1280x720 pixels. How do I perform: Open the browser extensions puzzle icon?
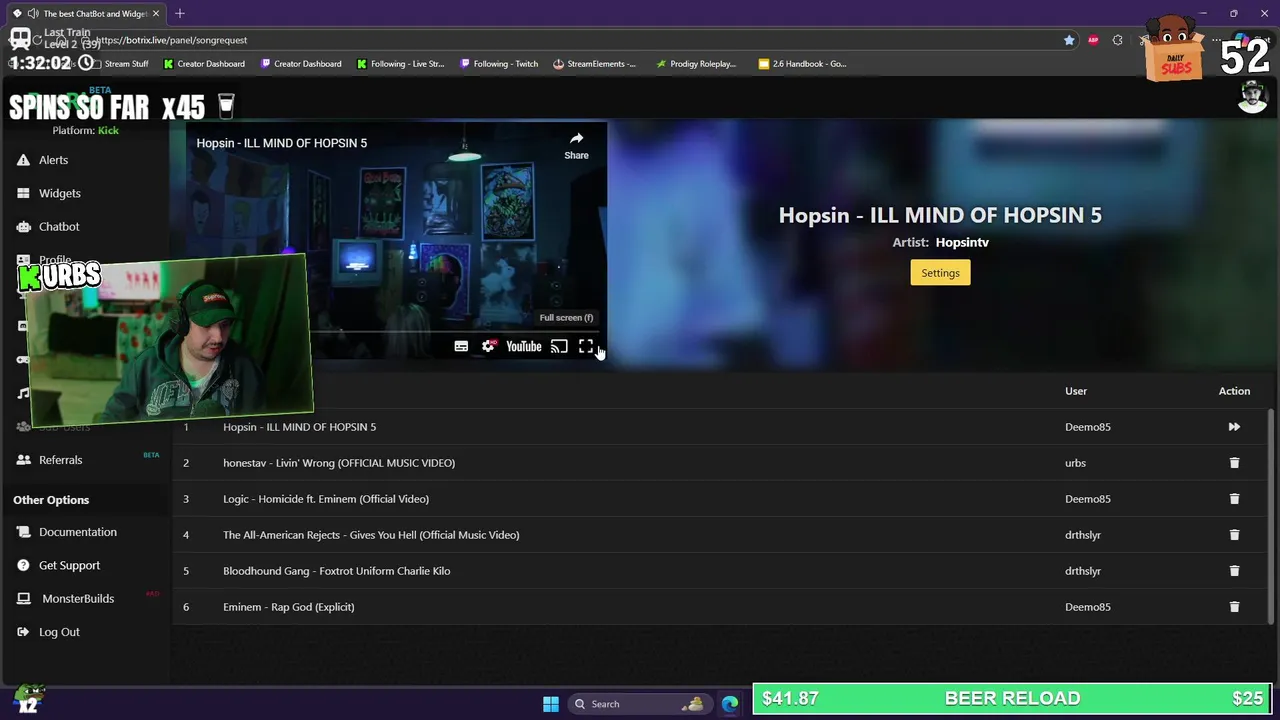(1118, 40)
